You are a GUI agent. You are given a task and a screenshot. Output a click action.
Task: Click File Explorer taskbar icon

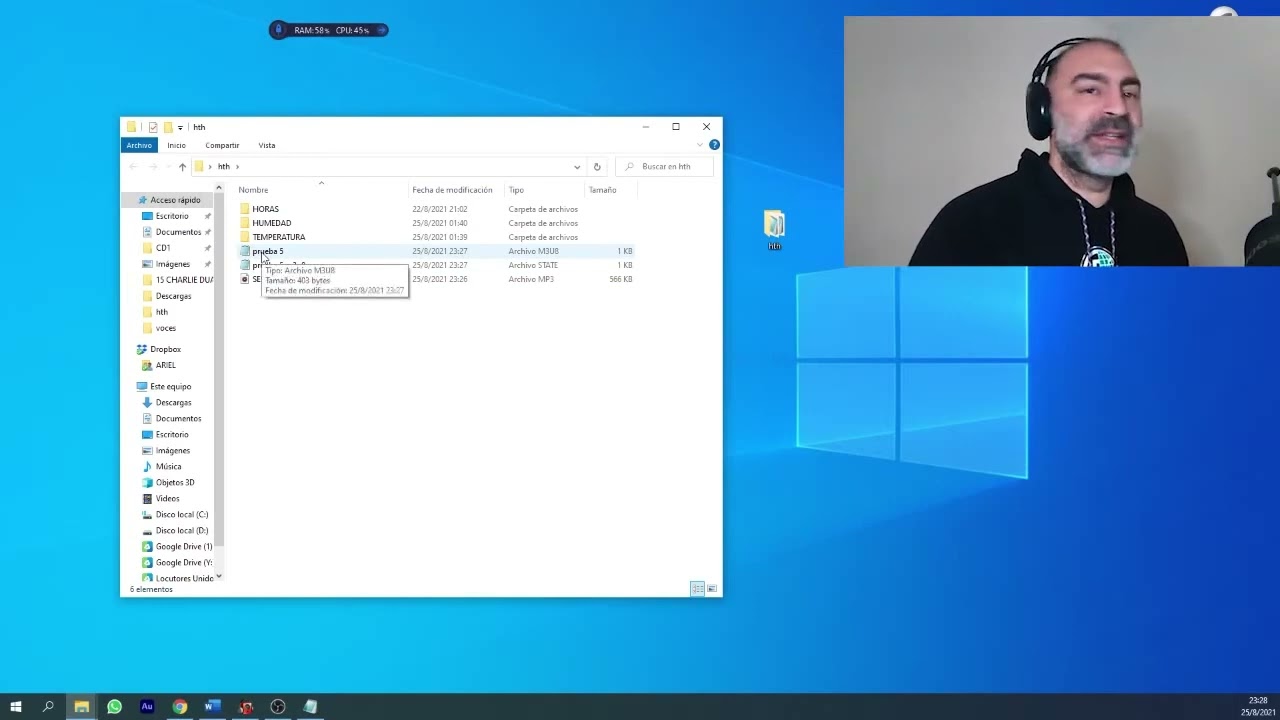[x=81, y=707]
